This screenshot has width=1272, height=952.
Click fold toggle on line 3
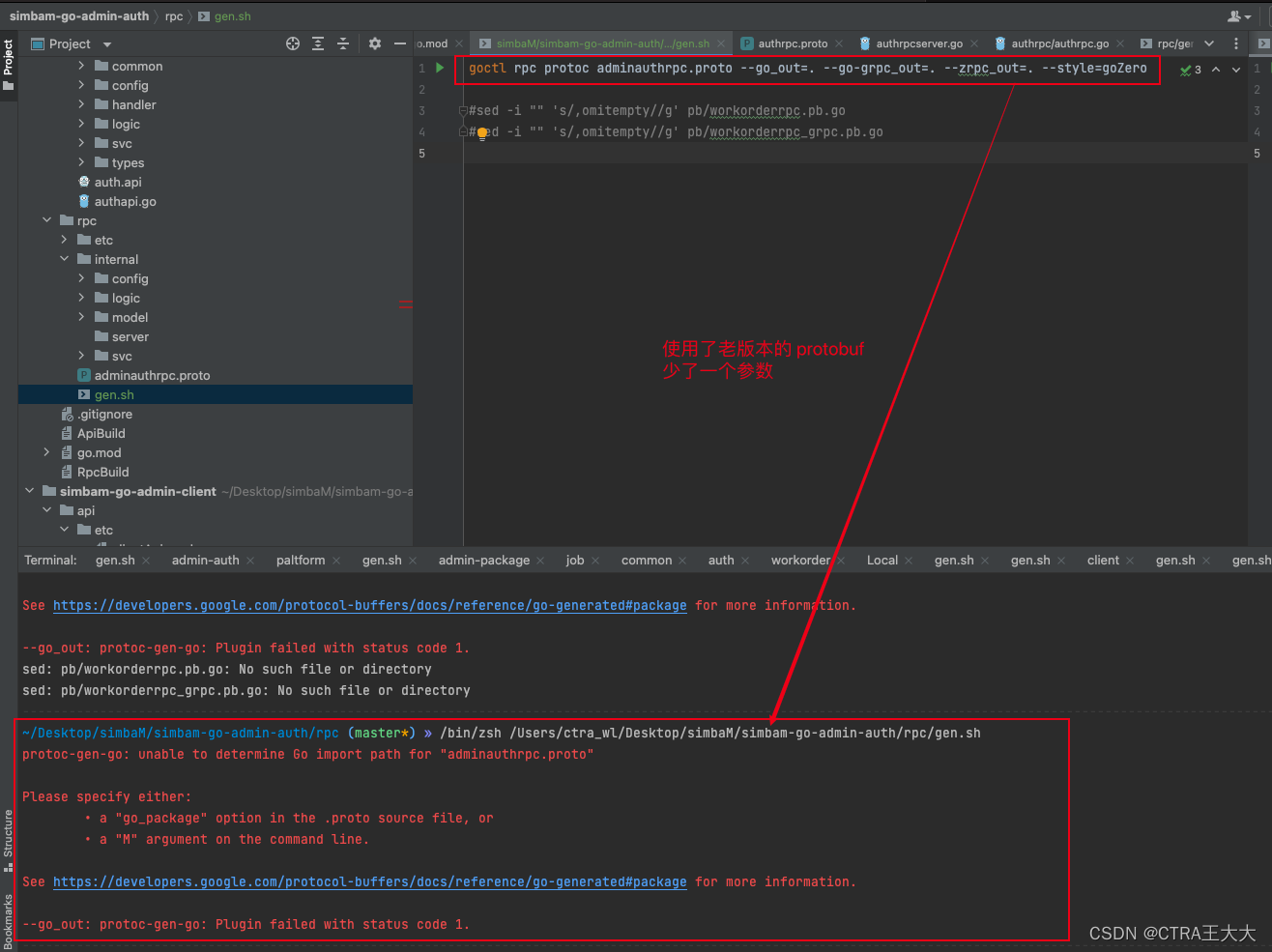coord(464,111)
